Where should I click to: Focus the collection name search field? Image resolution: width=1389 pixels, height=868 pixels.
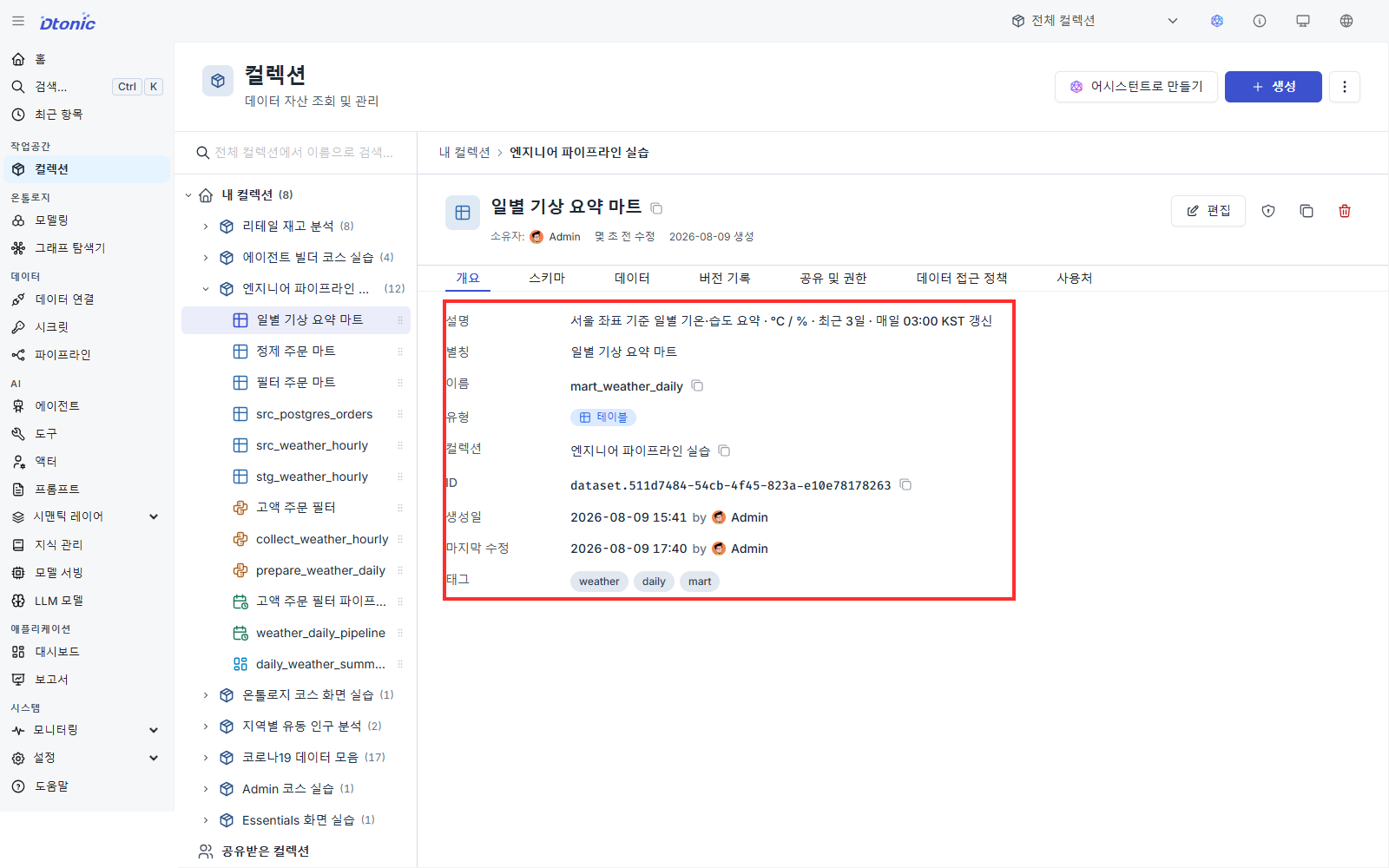[x=296, y=153]
